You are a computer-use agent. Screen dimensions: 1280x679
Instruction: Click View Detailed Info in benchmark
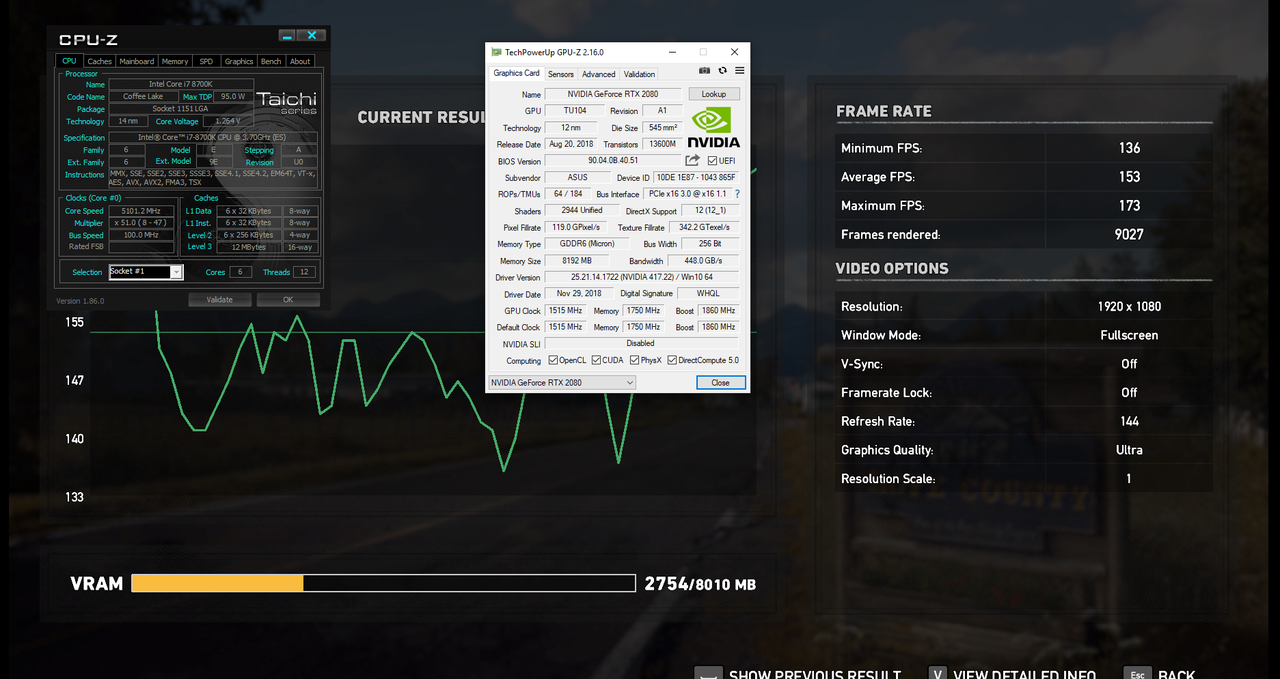pyautogui.click(x=1025, y=675)
